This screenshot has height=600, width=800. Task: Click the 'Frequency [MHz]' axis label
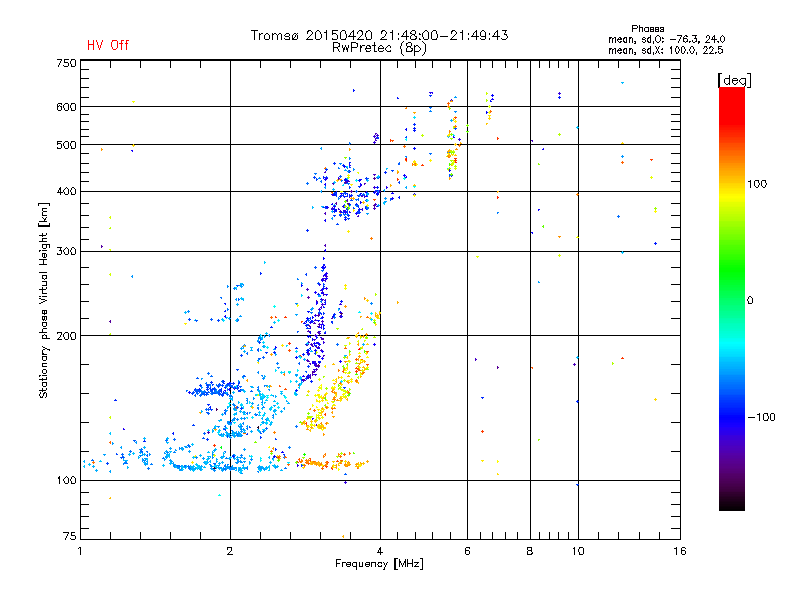pyautogui.click(x=379, y=564)
